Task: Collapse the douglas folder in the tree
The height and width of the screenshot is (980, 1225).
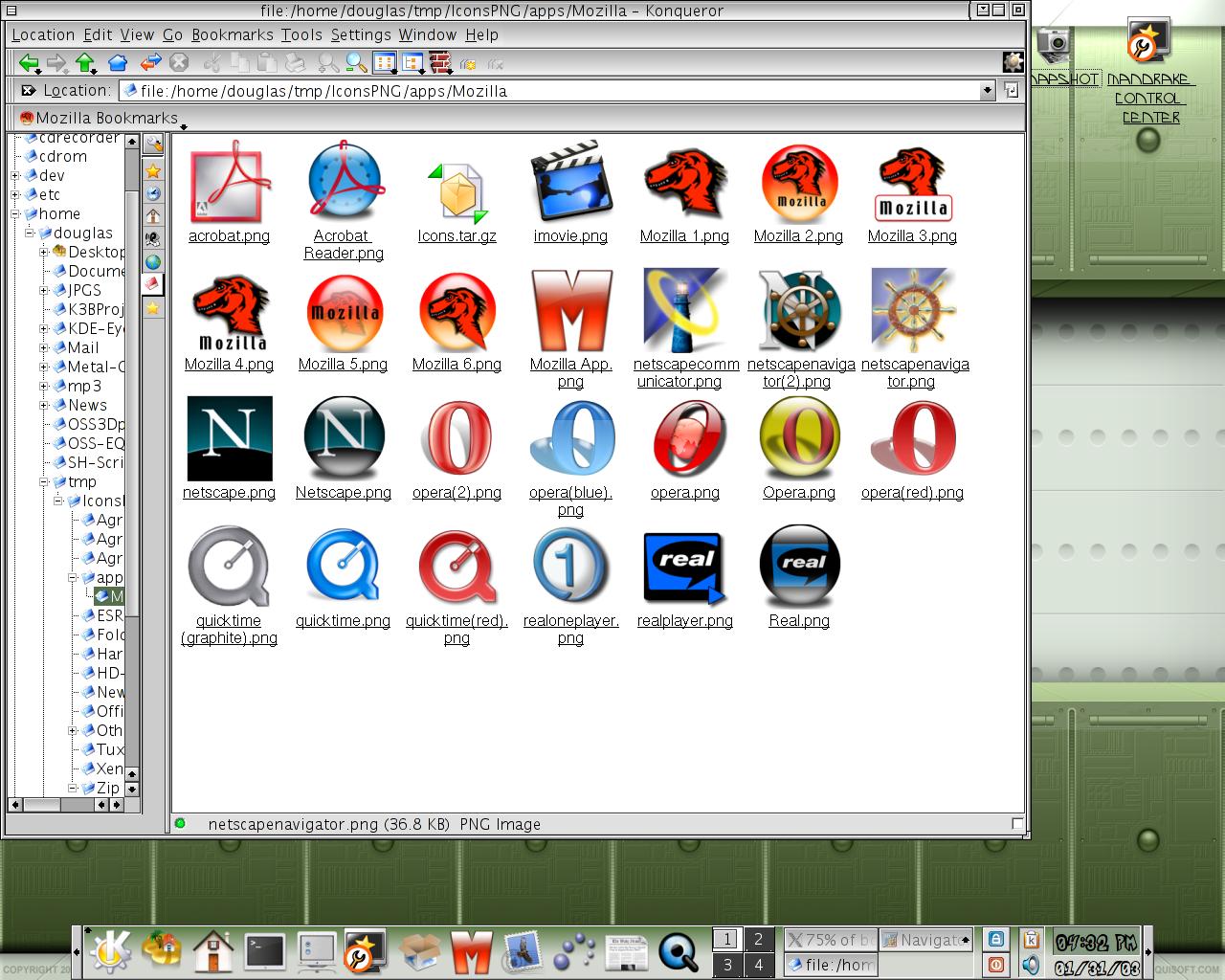Action: click(30, 233)
